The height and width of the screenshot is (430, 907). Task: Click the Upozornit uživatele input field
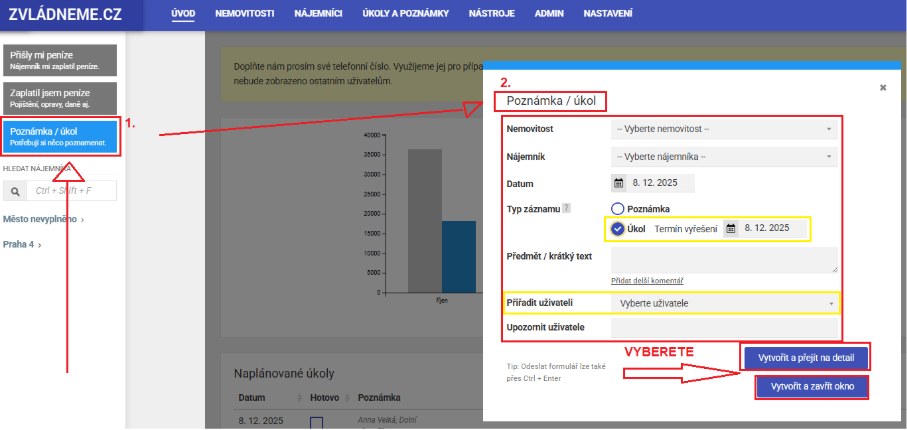tap(724, 328)
